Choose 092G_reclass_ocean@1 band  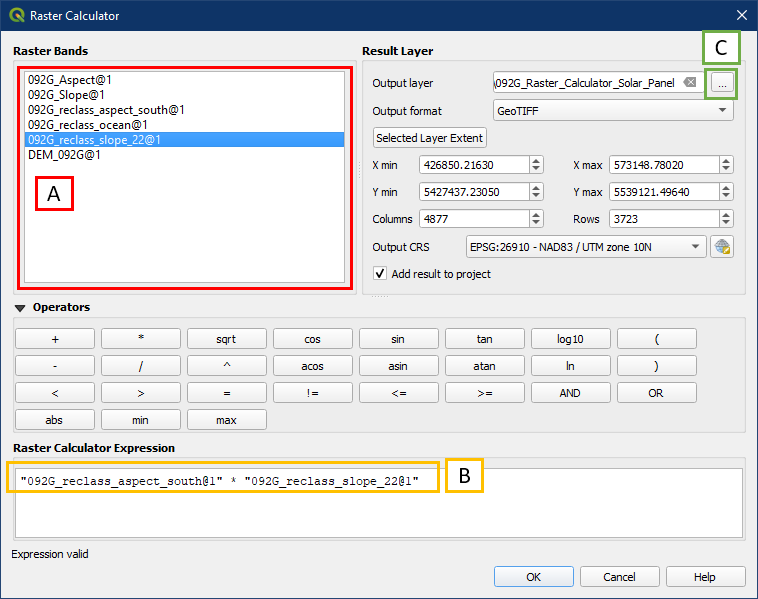pos(88,125)
